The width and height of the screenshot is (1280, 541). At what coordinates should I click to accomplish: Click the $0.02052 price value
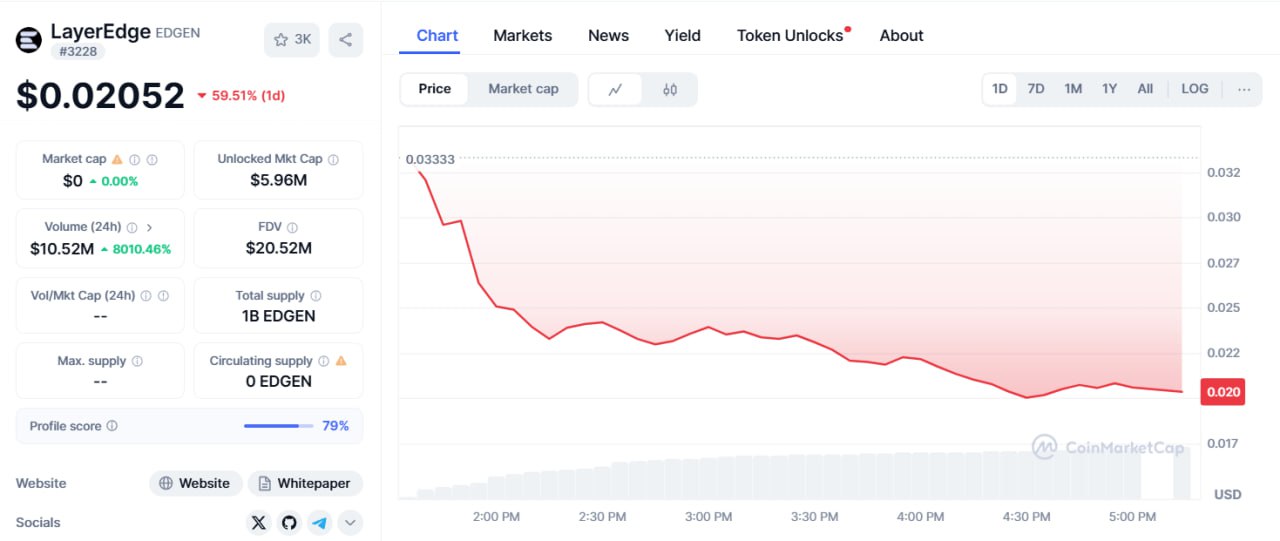point(100,96)
